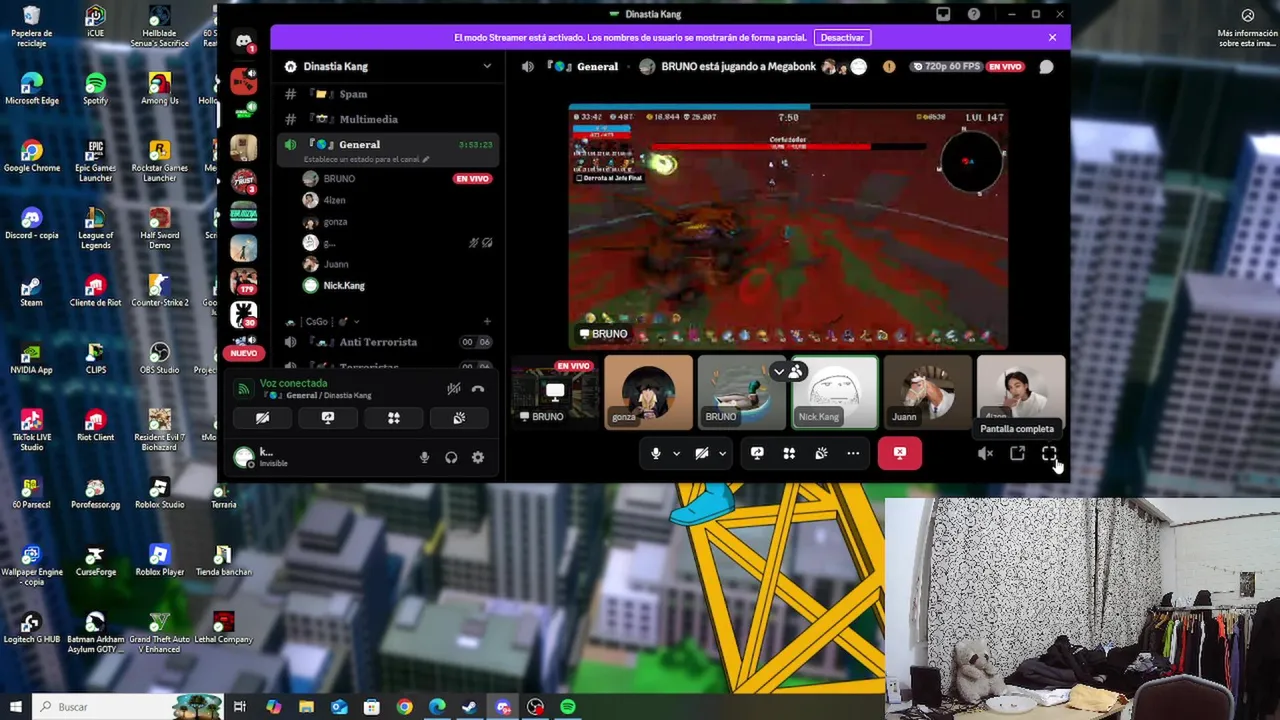Open the Windows Start button
The width and height of the screenshot is (1280, 720).
[15, 707]
